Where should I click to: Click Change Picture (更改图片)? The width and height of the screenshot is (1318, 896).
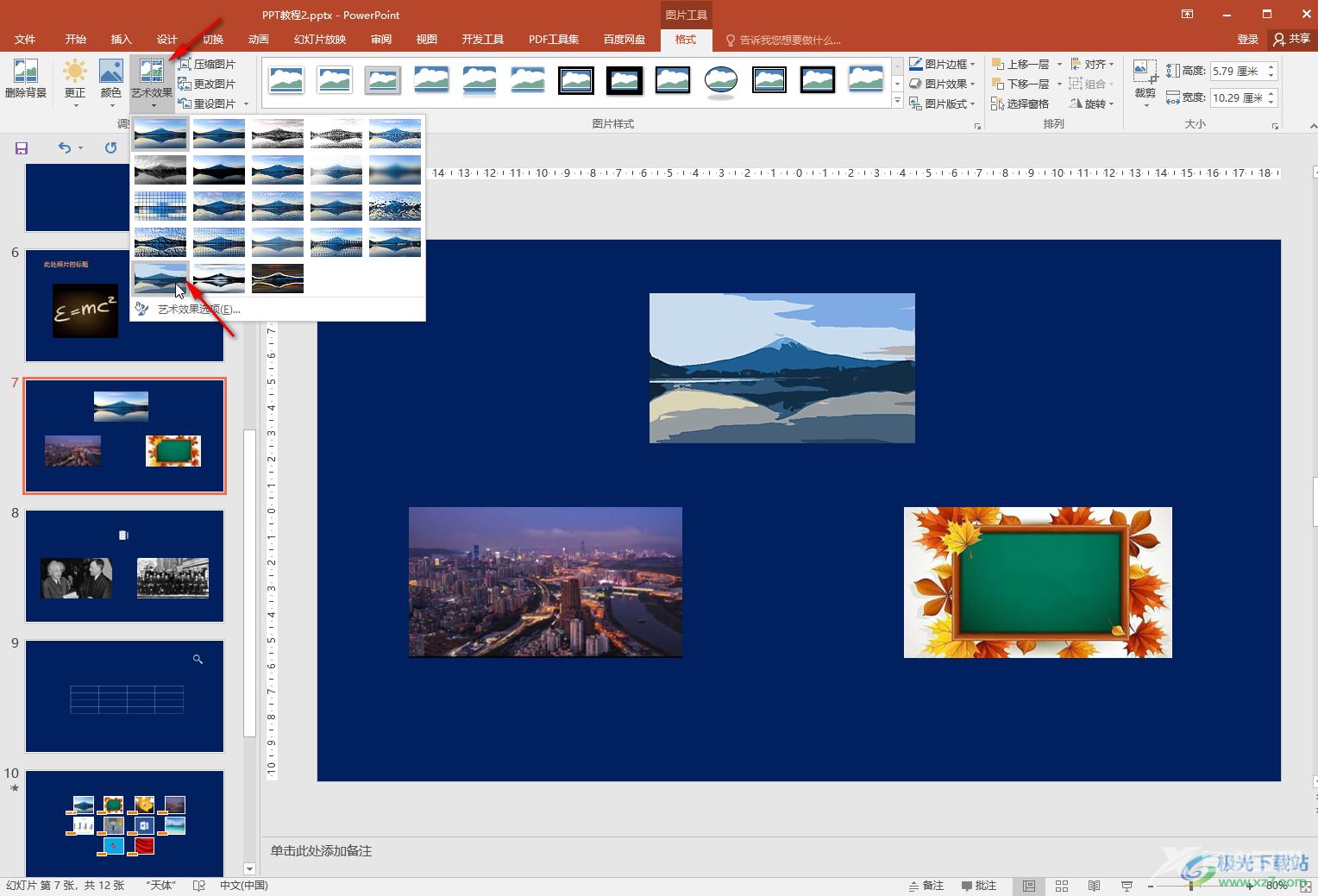pyautogui.click(x=206, y=84)
